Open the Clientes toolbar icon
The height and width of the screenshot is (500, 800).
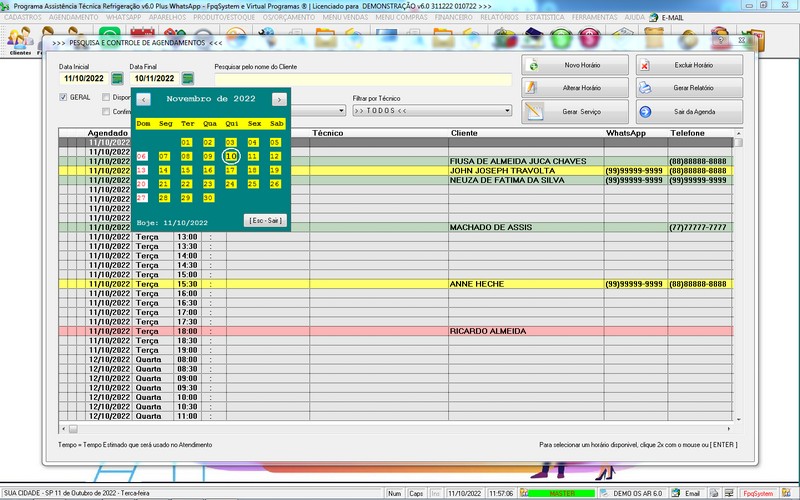tap(20, 40)
